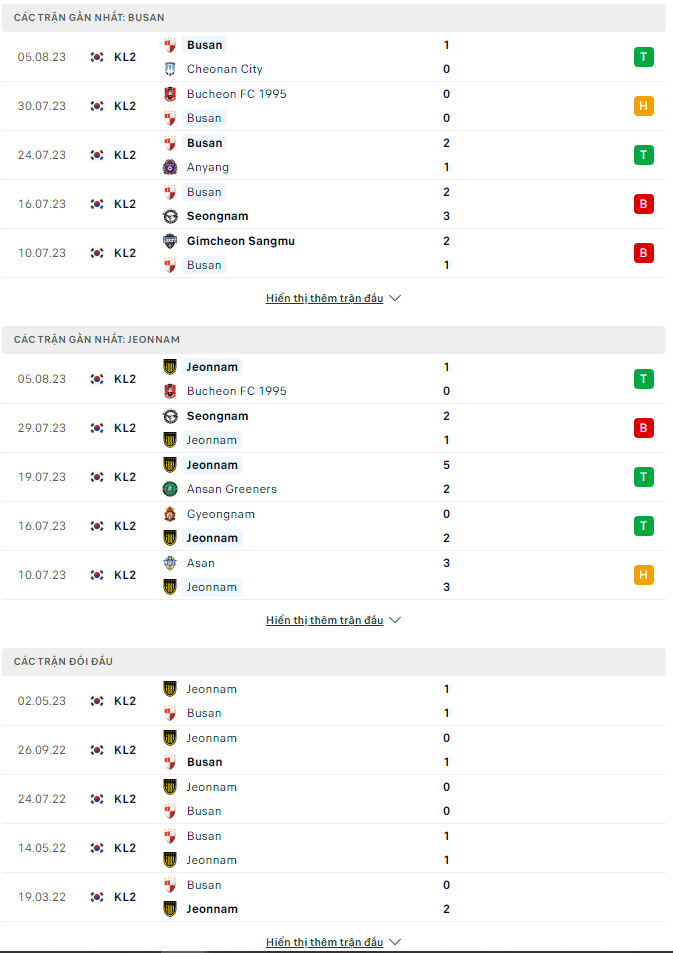
Task: Click the Anyang club crest icon
Action: [x=170, y=167]
